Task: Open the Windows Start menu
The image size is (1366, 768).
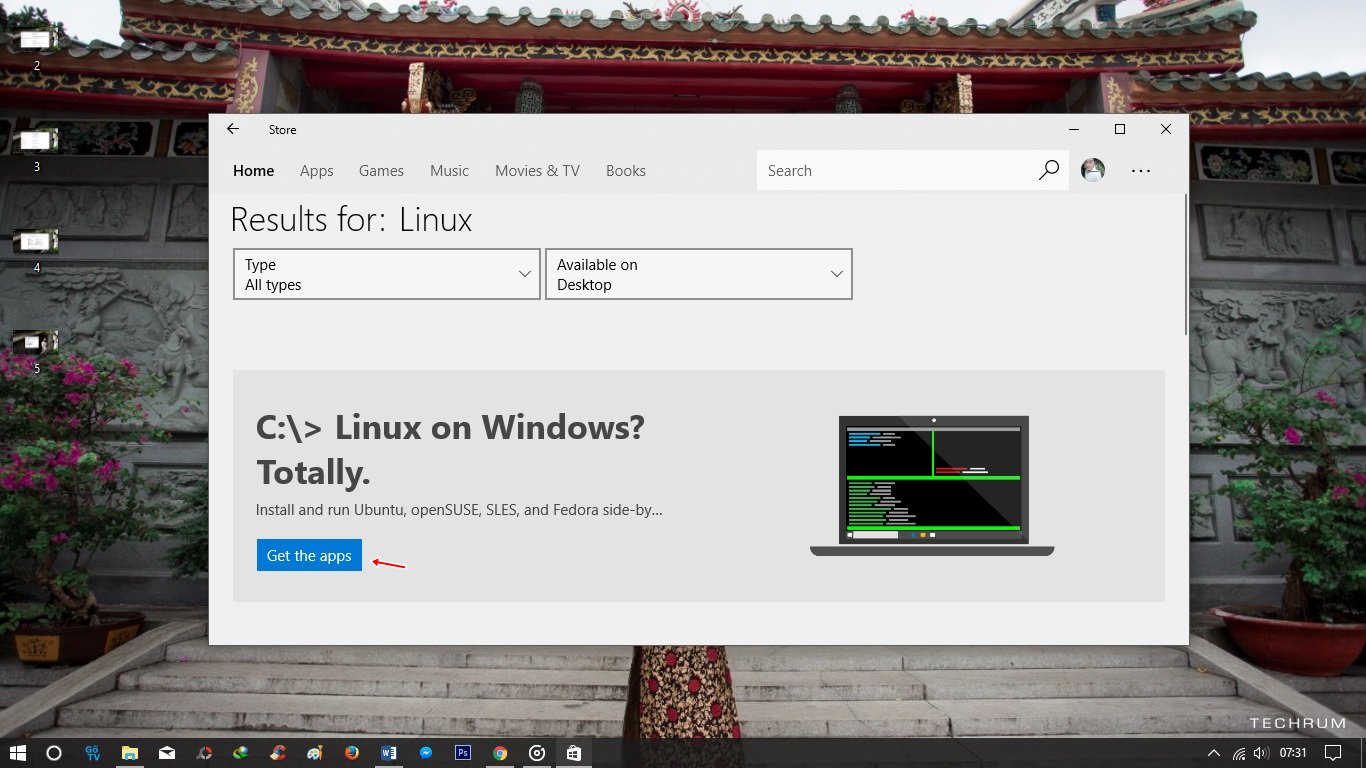Action: pyautogui.click(x=18, y=753)
